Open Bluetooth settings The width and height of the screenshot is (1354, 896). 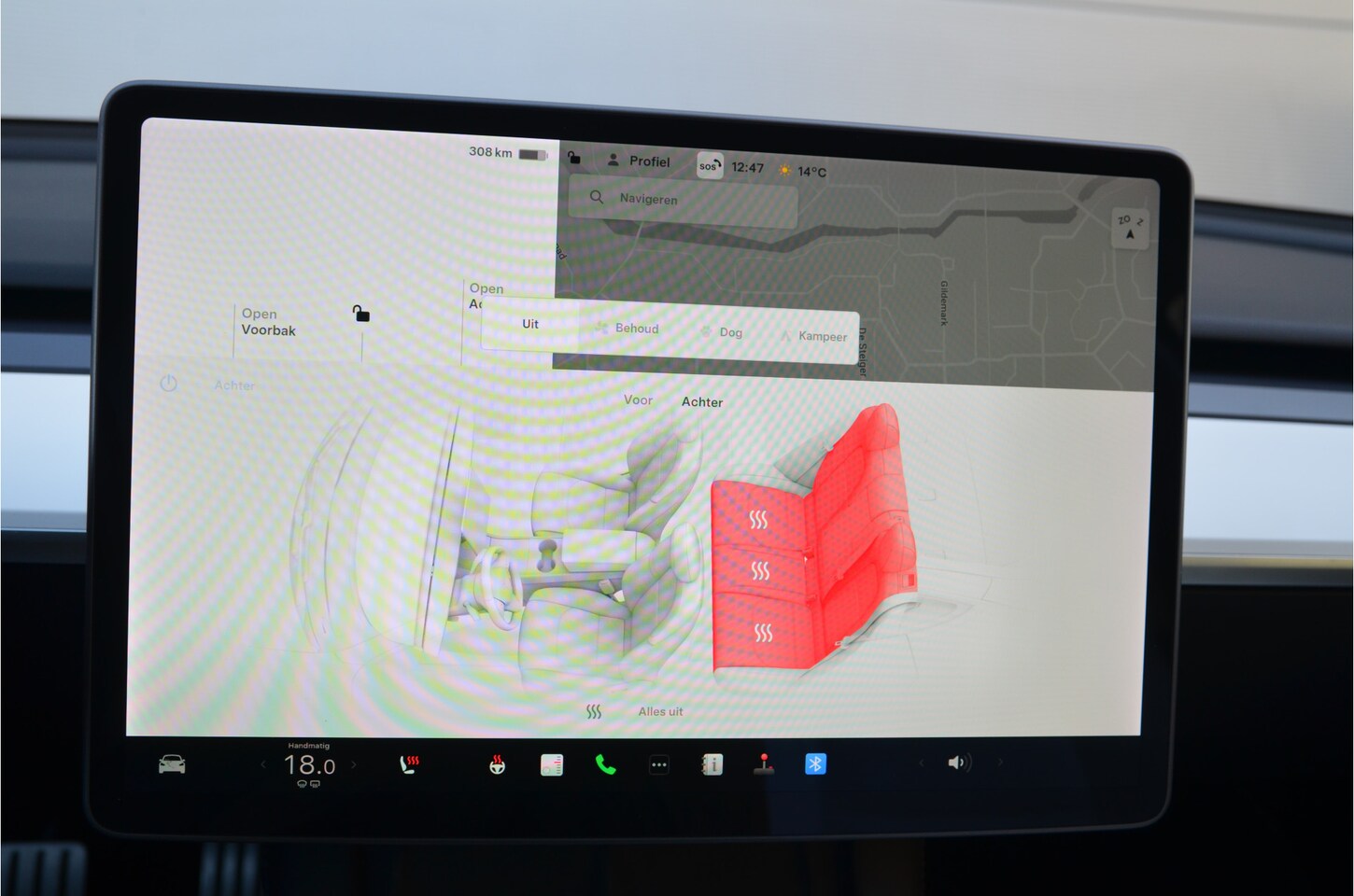(x=815, y=764)
